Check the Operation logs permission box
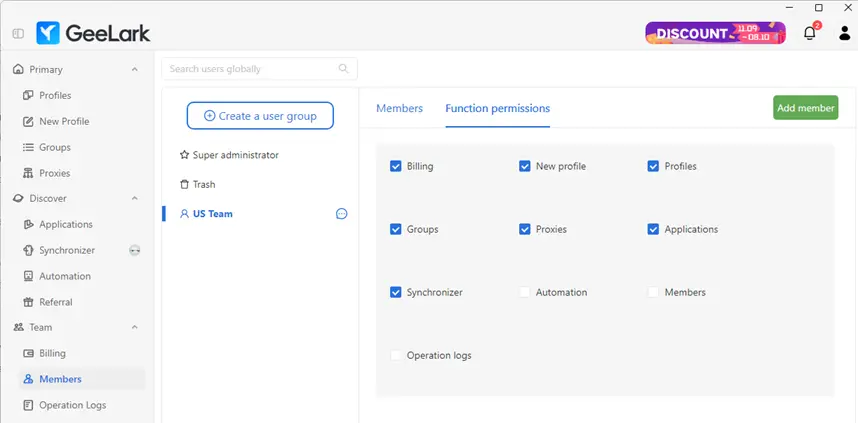 396,355
